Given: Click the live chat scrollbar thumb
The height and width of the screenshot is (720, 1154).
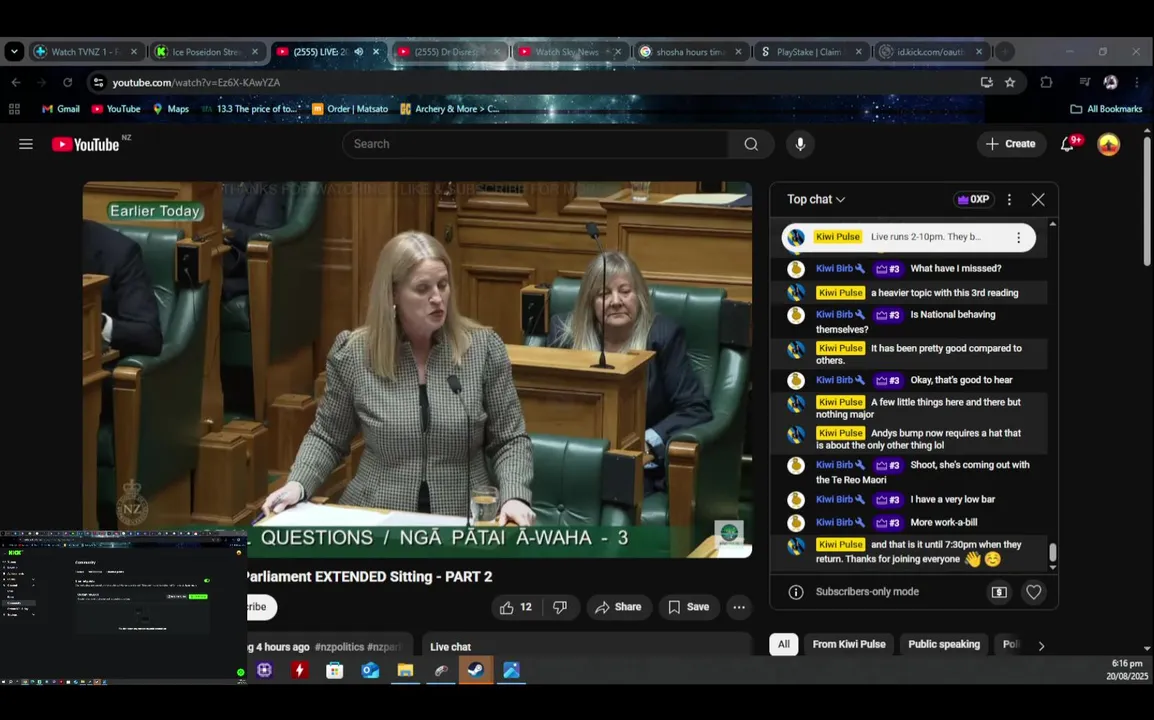Looking at the screenshot, I should tap(1052, 552).
